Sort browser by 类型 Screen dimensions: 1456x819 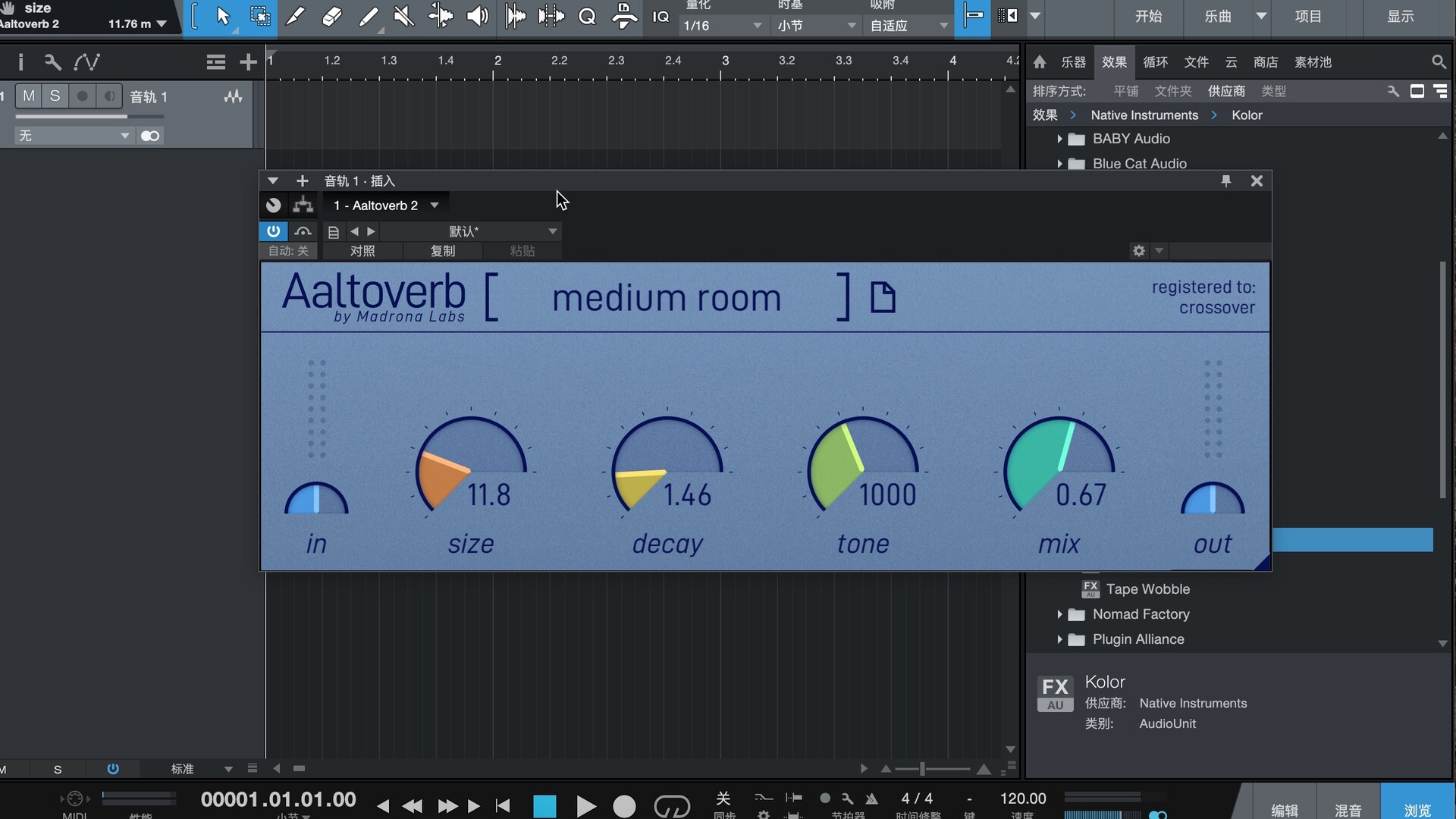(x=1273, y=91)
